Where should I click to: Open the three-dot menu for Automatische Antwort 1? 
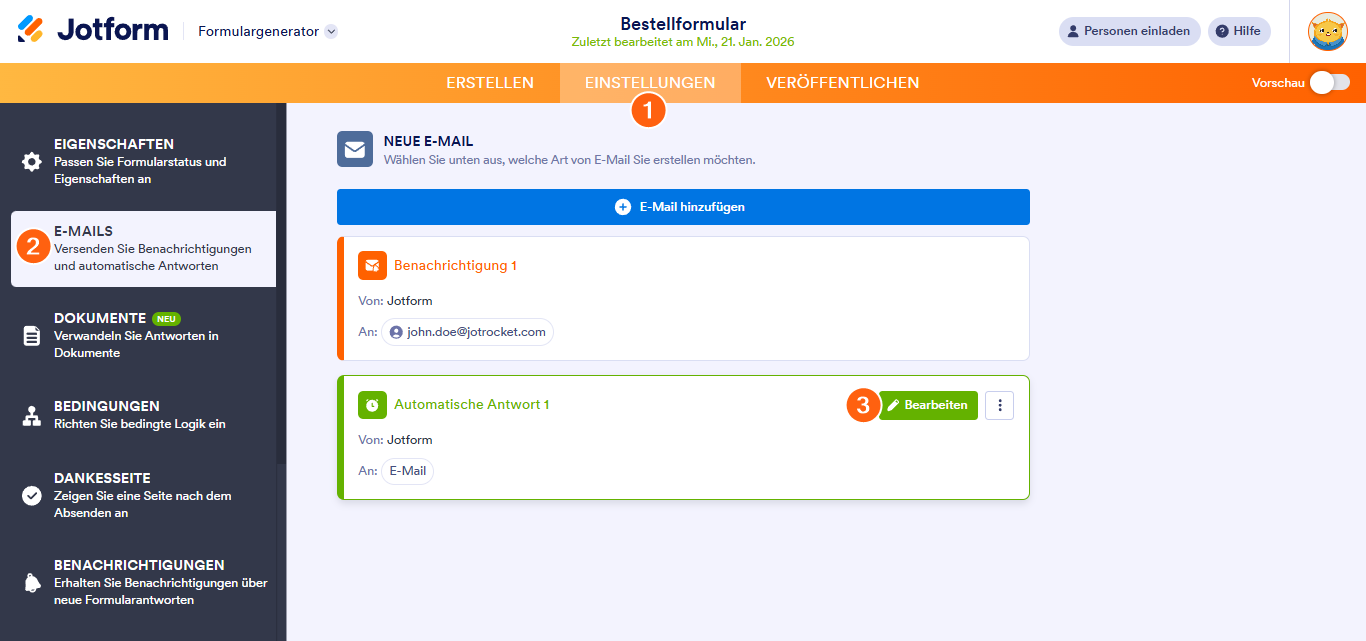pos(999,405)
